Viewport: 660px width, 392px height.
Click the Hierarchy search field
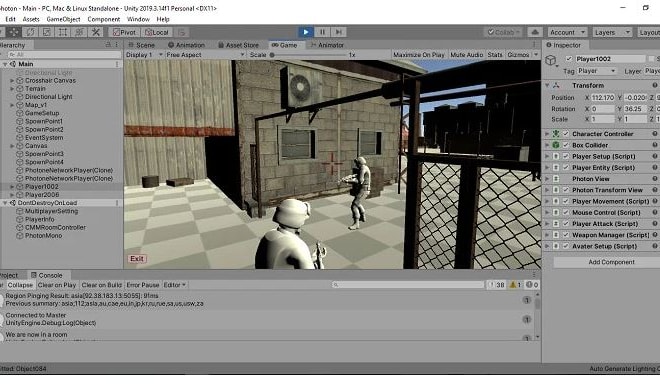(x=64, y=55)
